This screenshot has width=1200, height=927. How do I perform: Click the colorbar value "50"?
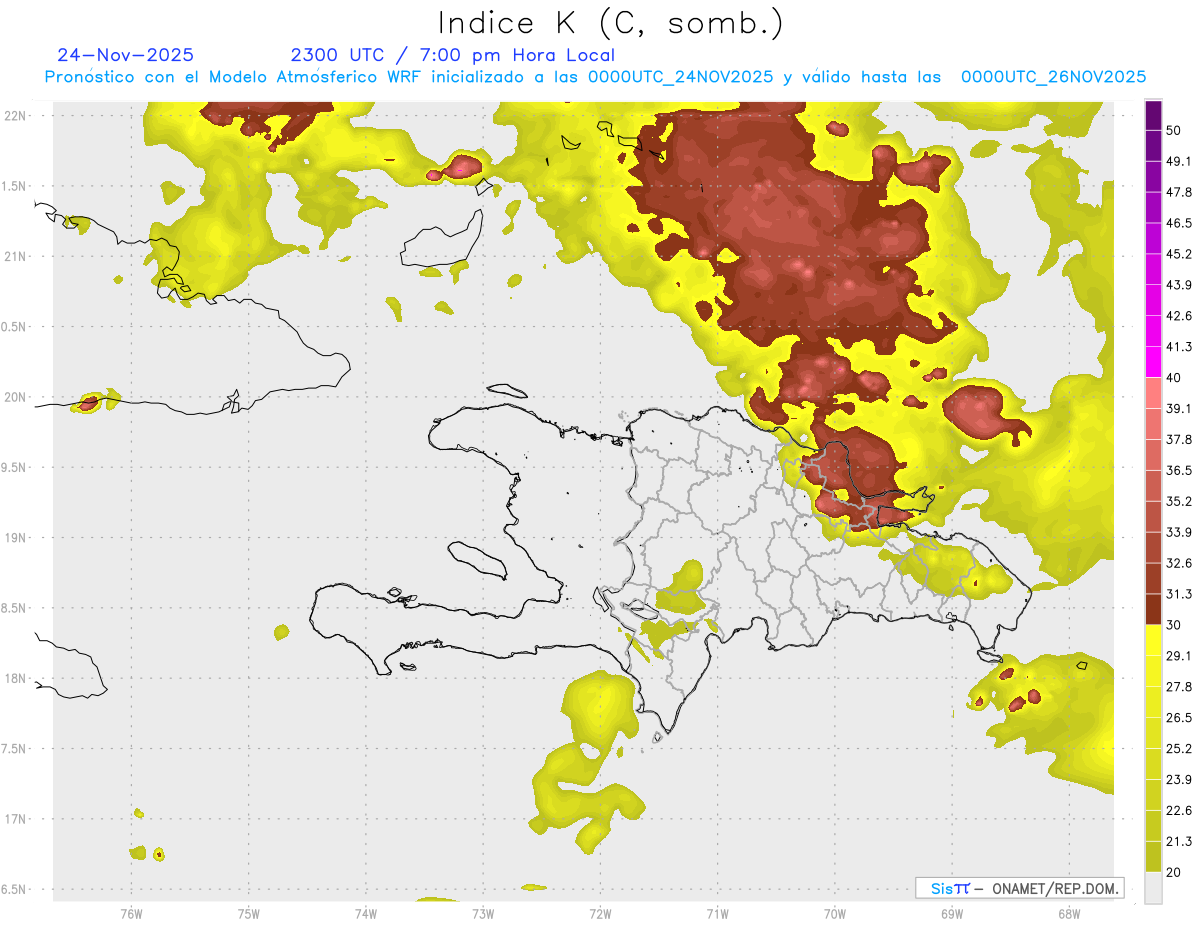1174,130
